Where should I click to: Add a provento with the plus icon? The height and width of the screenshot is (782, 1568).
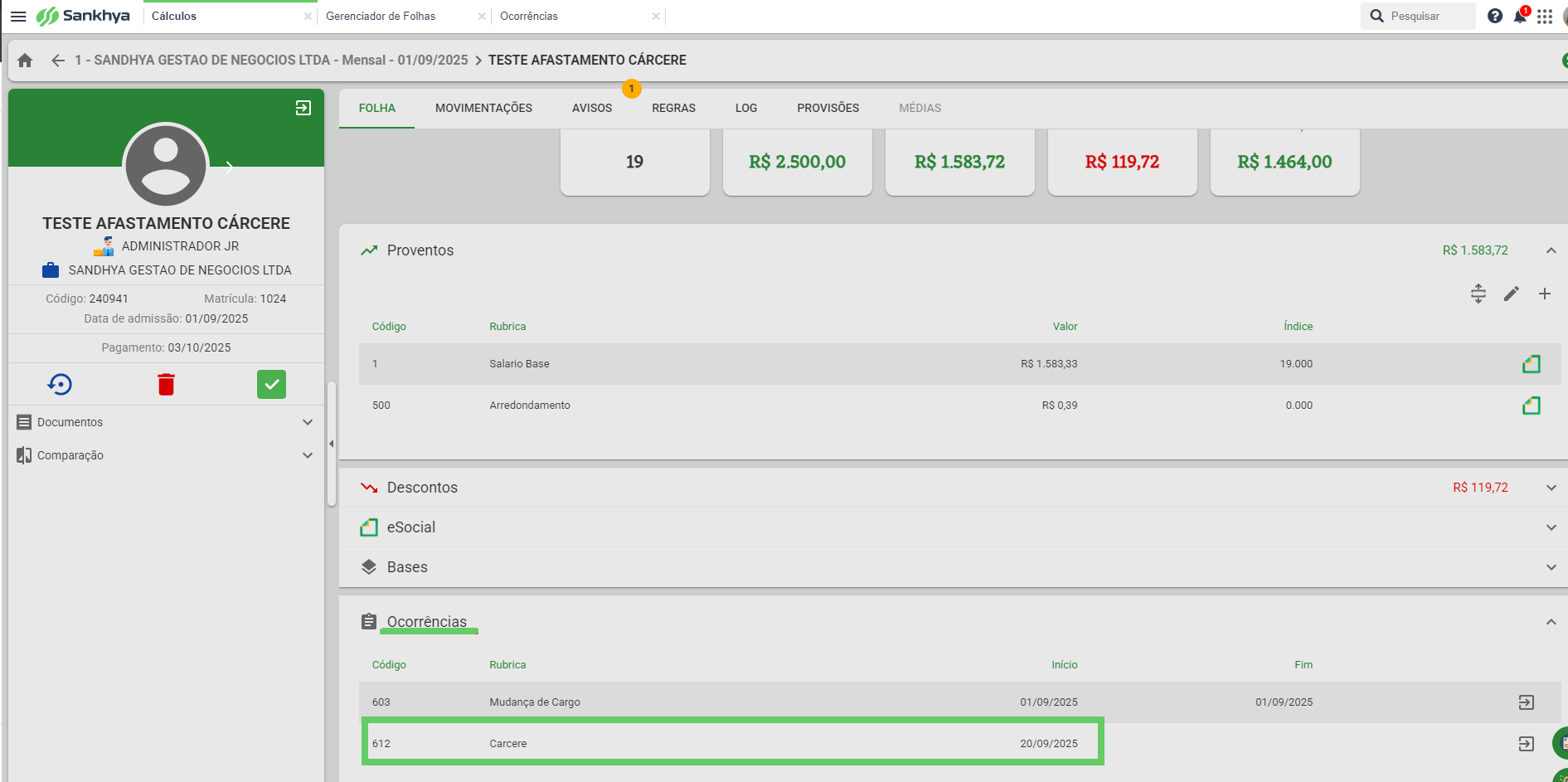[1544, 294]
